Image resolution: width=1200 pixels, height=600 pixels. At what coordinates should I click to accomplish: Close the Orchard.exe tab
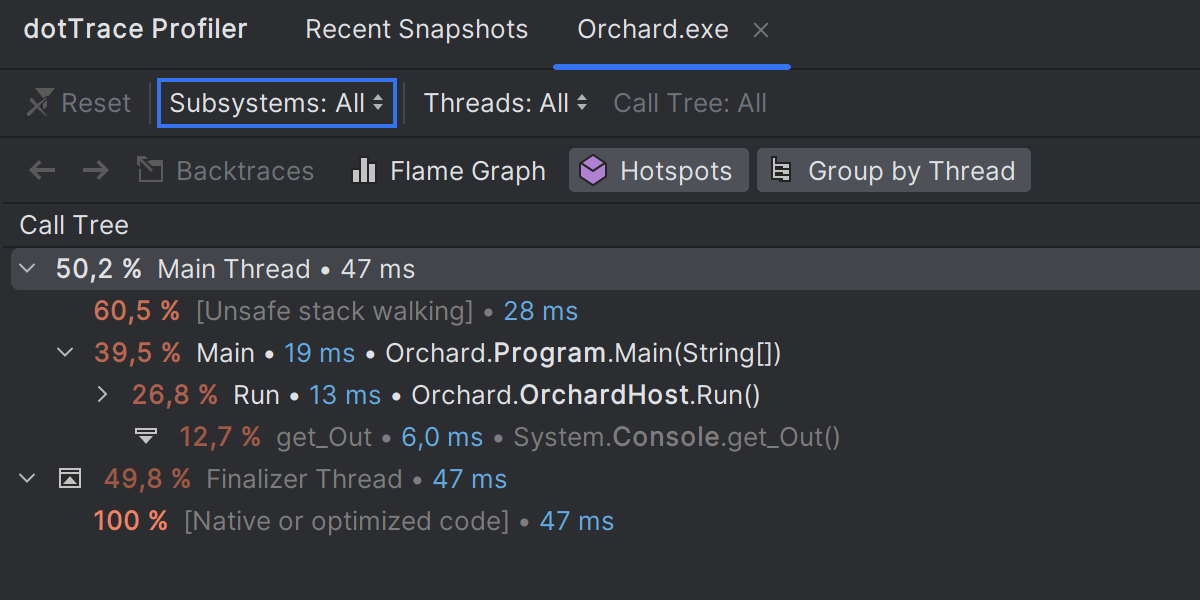click(x=761, y=30)
